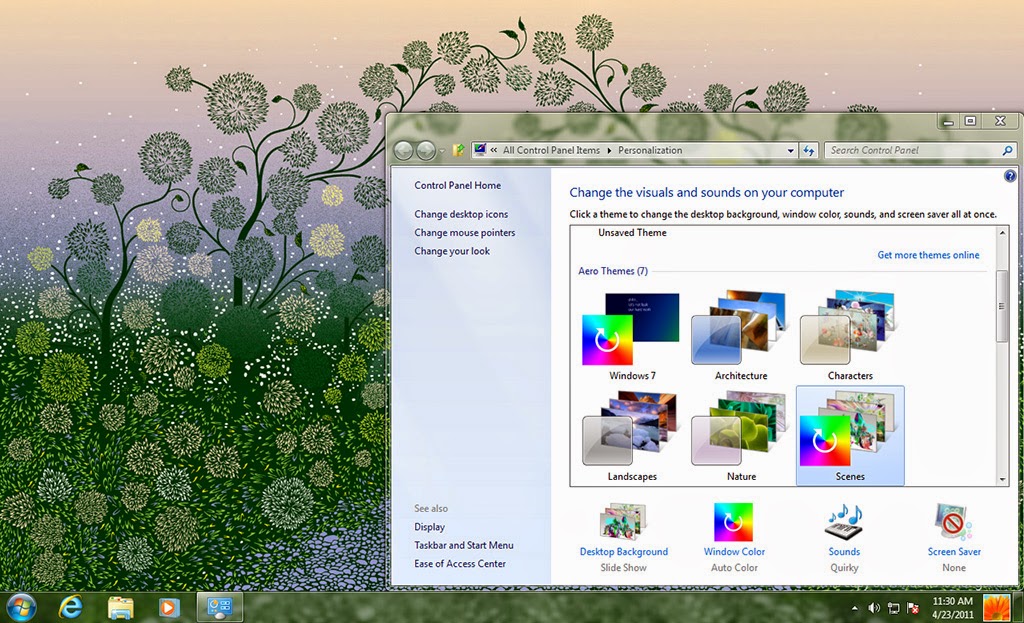
Task: Click the Unsaved Theme label
Action: tap(632, 232)
